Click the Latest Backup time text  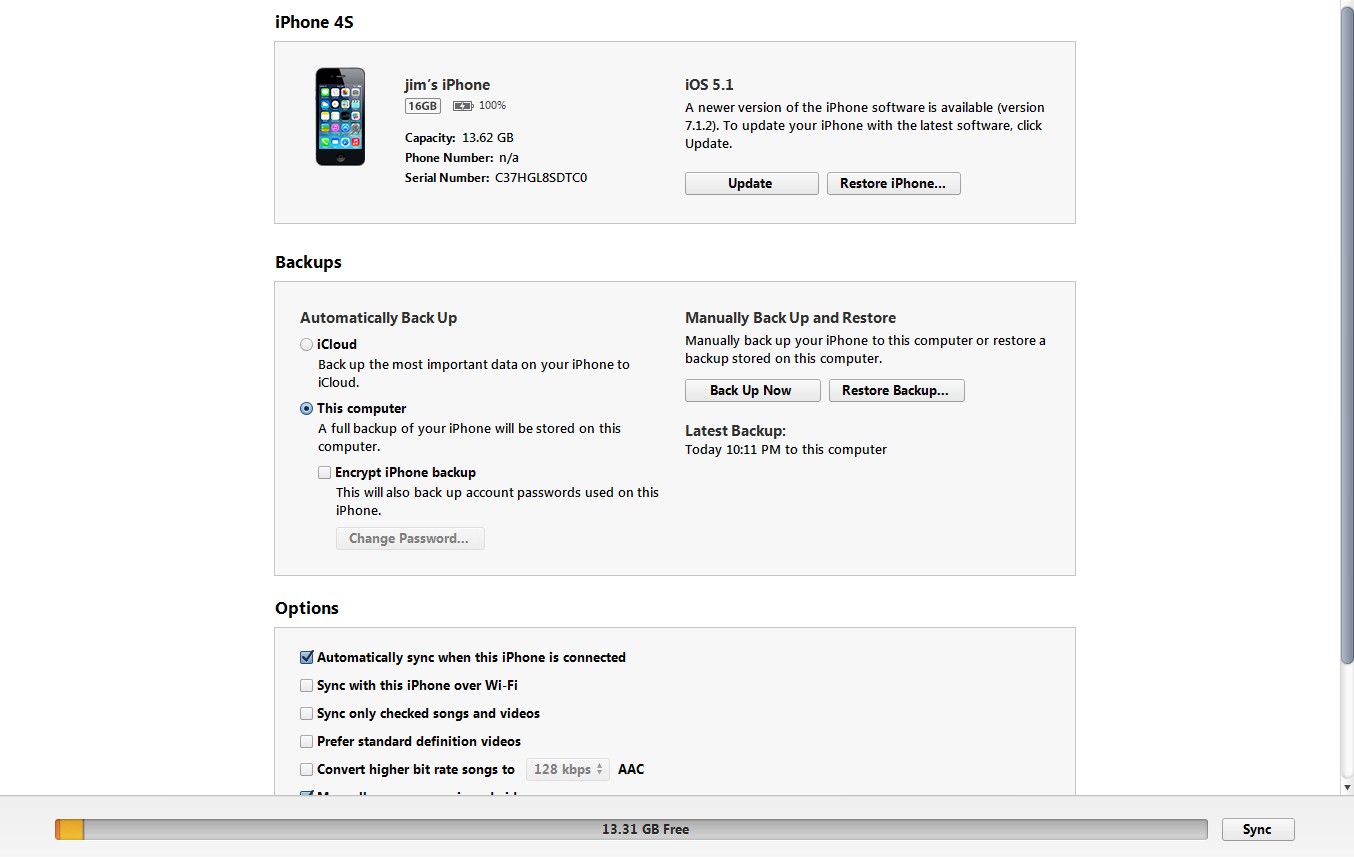tap(786, 450)
